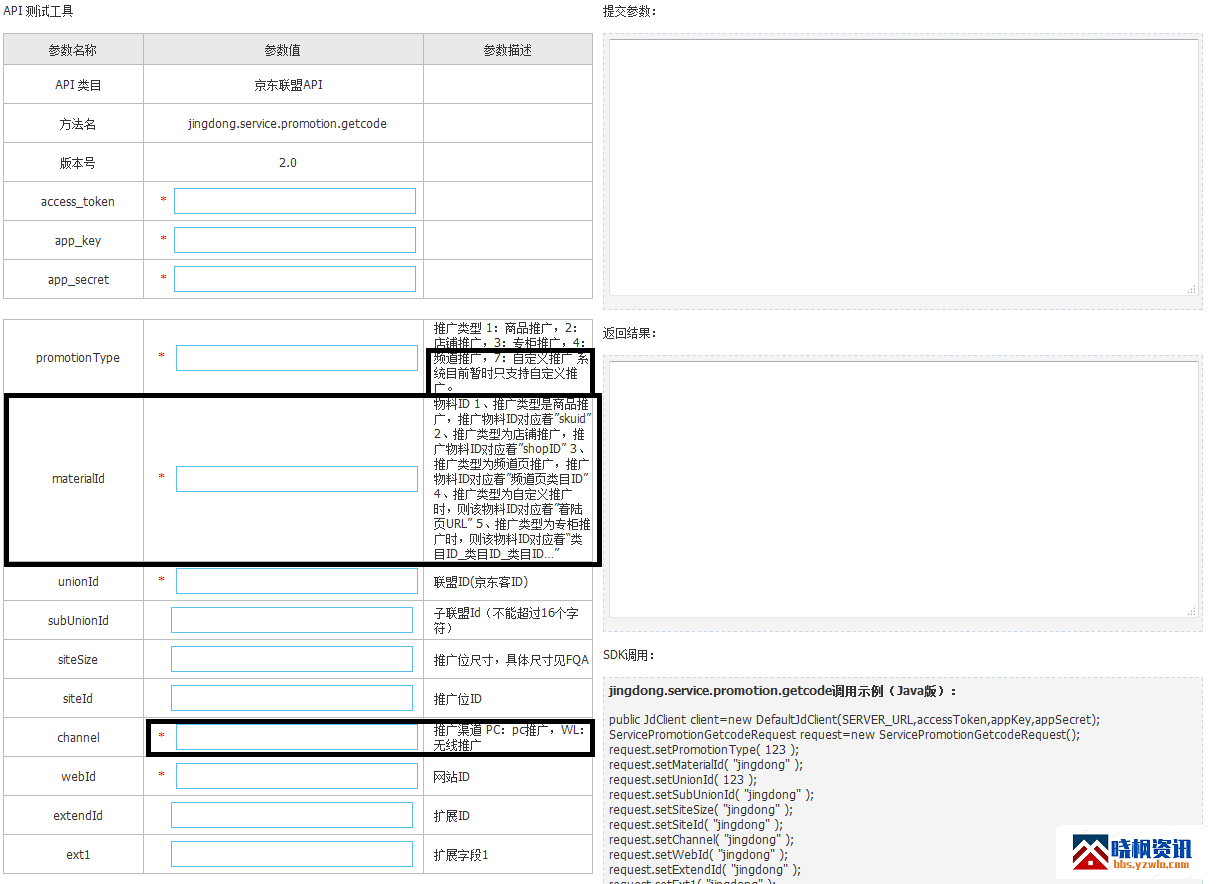The height and width of the screenshot is (884, 1220).
Task: Click the 子联盟Id description text
Action: click(x=506, y=620)
